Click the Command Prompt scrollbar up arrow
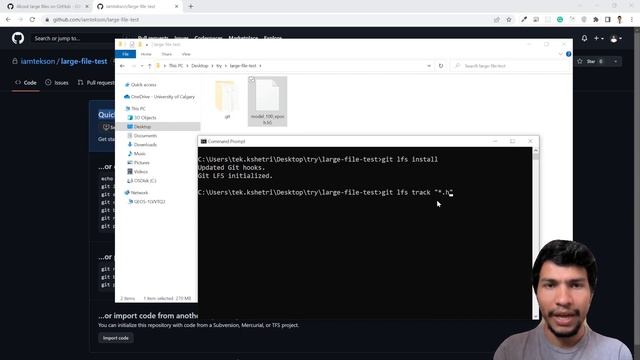Screen dimensions: 640x360 [536, 151]
